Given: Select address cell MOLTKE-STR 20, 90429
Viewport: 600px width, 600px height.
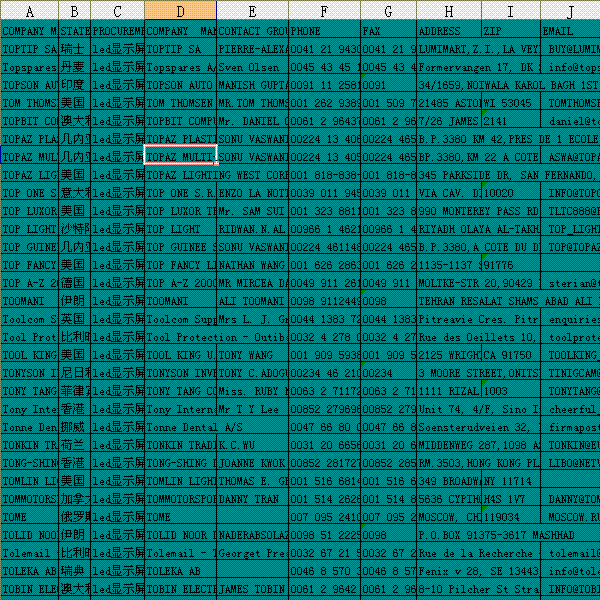Looking at the screenshot, I should (x=478, y=283).
